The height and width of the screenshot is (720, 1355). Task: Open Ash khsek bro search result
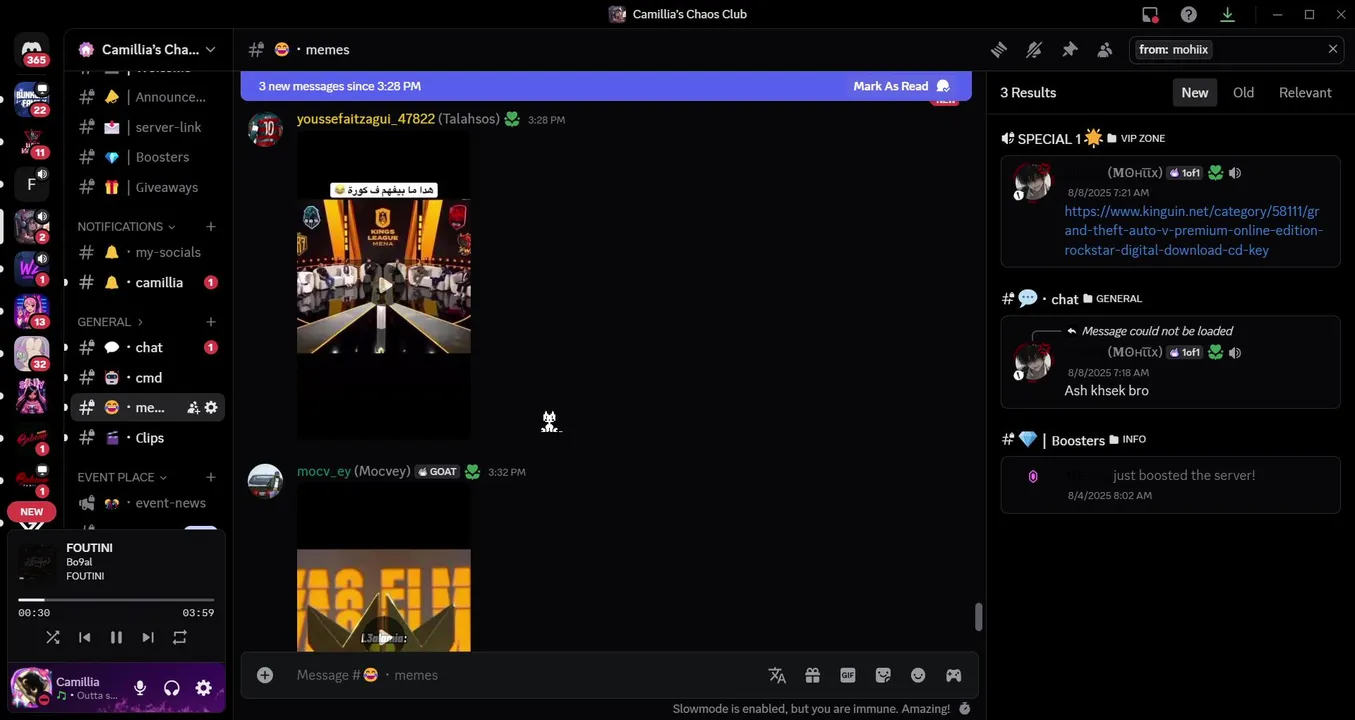1170,362
